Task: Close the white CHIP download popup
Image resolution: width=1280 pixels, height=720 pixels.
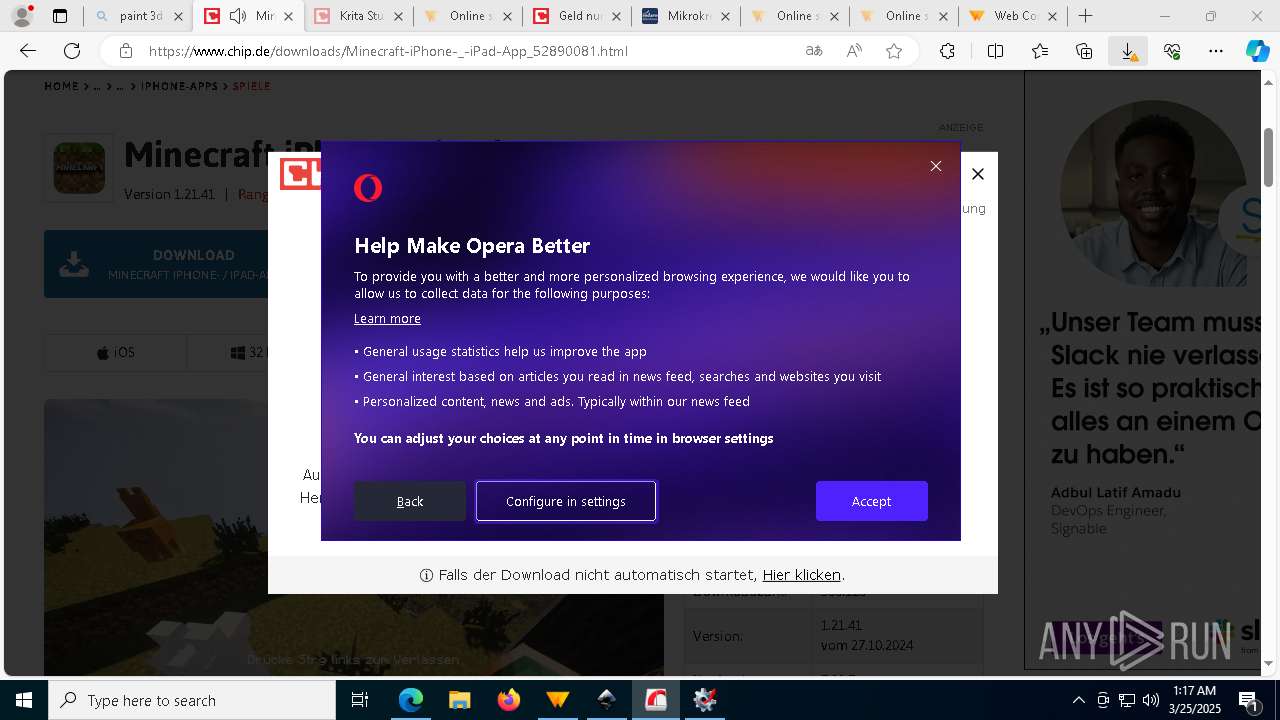Action: 978,174
